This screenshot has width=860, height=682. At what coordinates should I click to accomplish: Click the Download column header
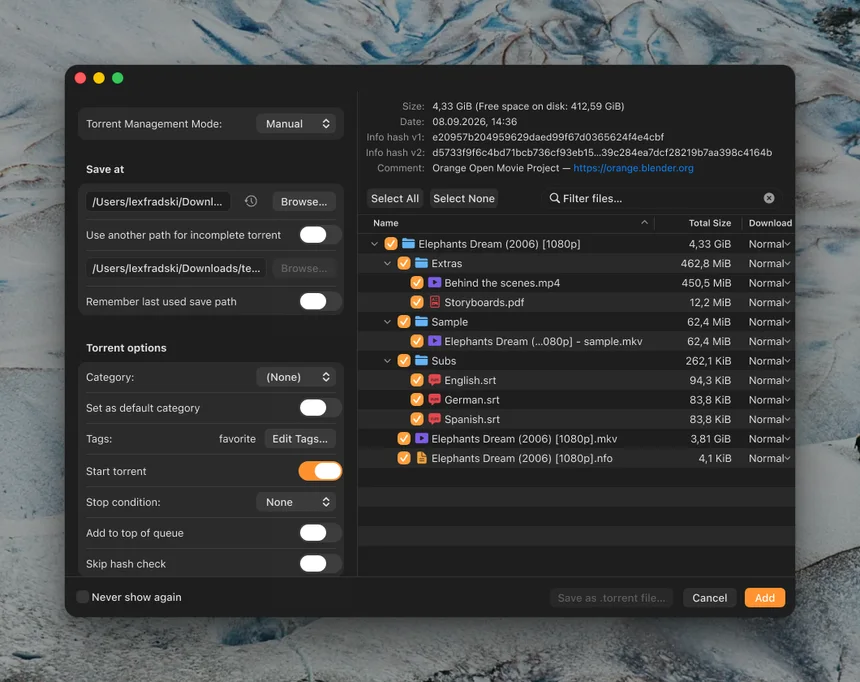770,223
